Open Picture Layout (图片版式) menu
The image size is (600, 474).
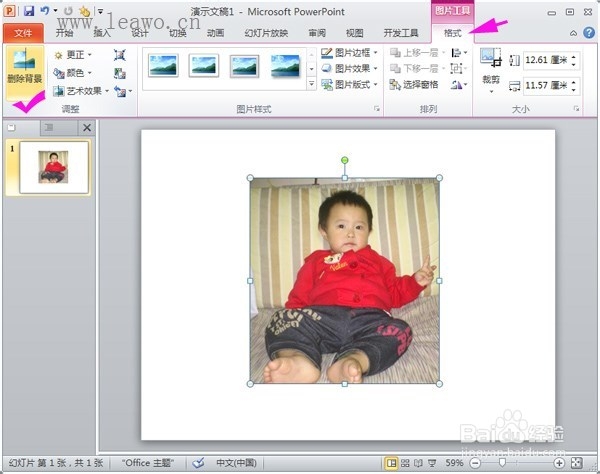[349, 85]
